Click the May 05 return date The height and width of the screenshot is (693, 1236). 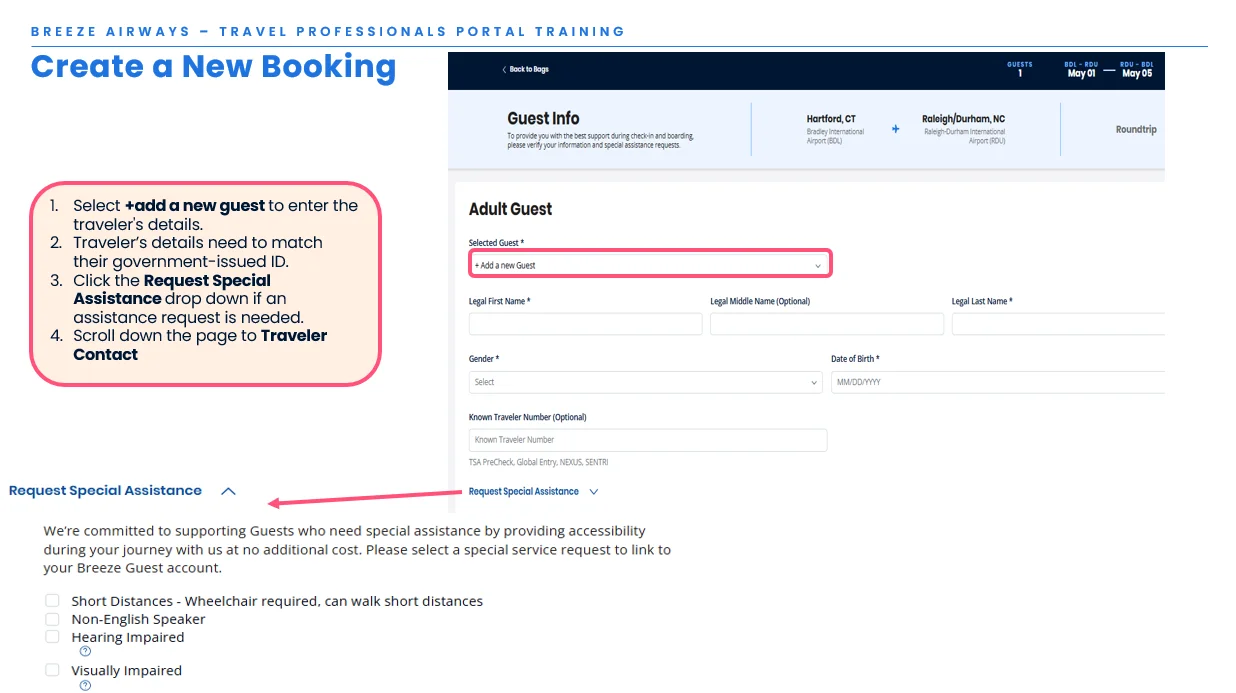[1137, 73]
